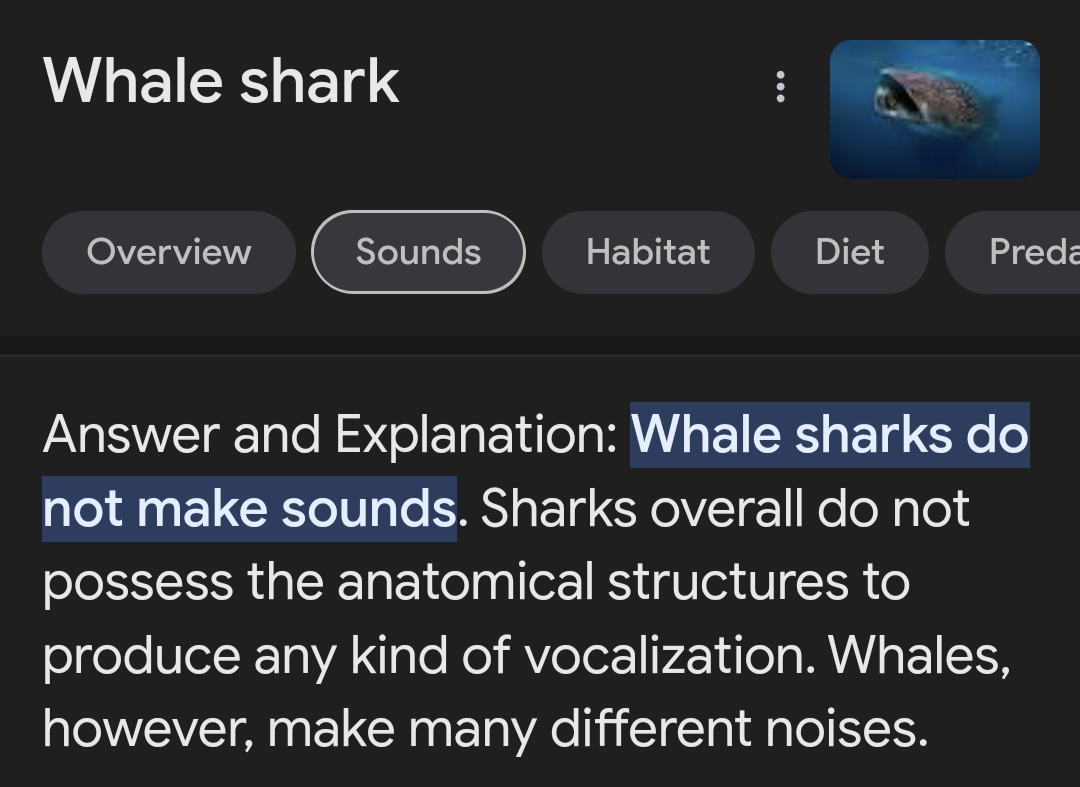The height and width of the screenshot is (787, 1080).
Task: Go to the Habitat chip
Action: pos(648,252)
